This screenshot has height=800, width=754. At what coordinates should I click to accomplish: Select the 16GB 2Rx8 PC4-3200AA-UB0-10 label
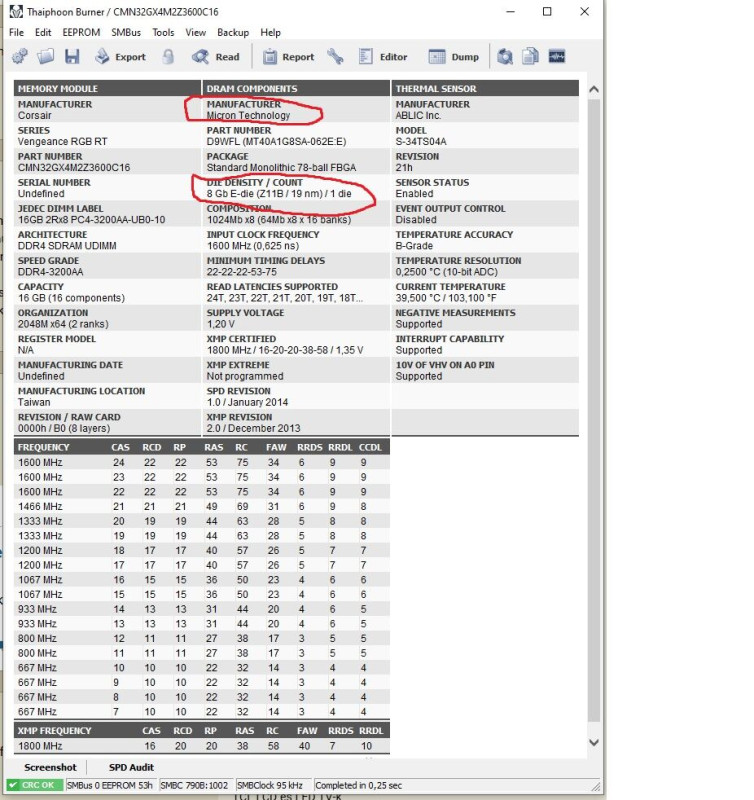click(x=91, y=220)
